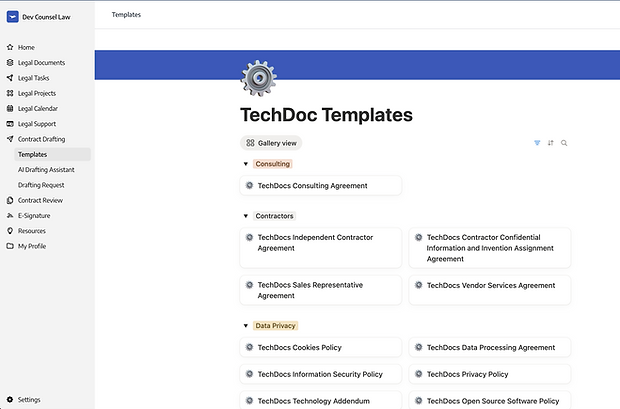Image resolution: width=620 pixels, height=409 pixels.
Task: Open TechDocs Privacy Policy template
Action: (x=490, y=374)
